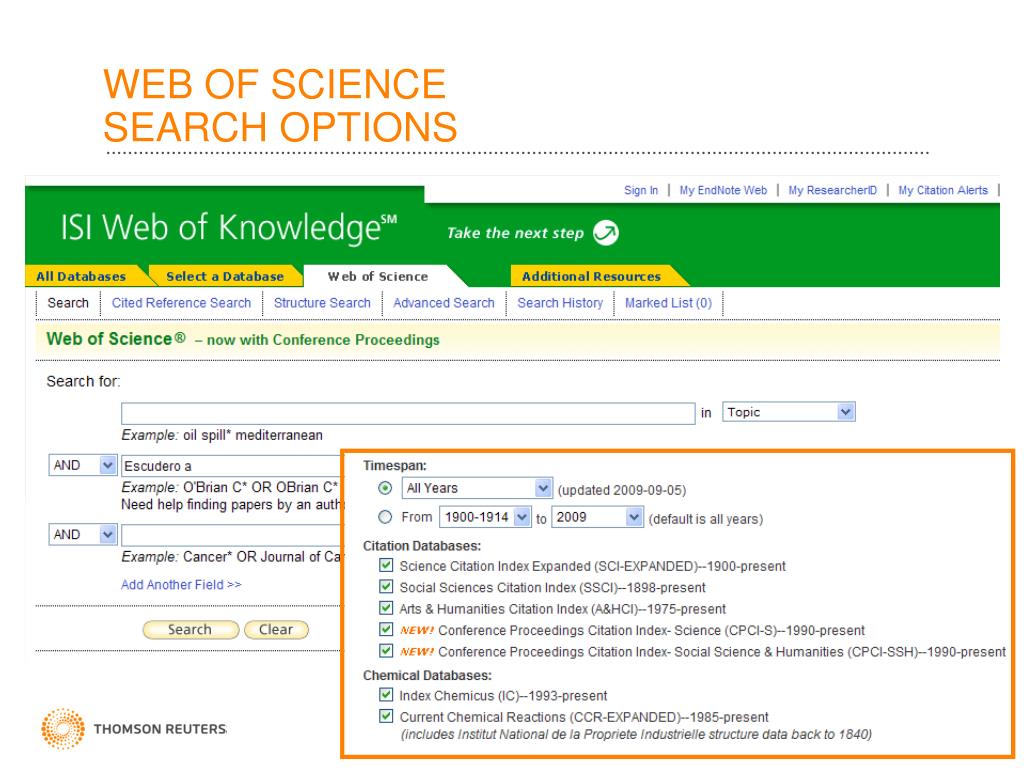Uncheck Arts & Humanities Citation Index checkbox
This screenshot has height=768, width=1024.
[x=386, y=608]
